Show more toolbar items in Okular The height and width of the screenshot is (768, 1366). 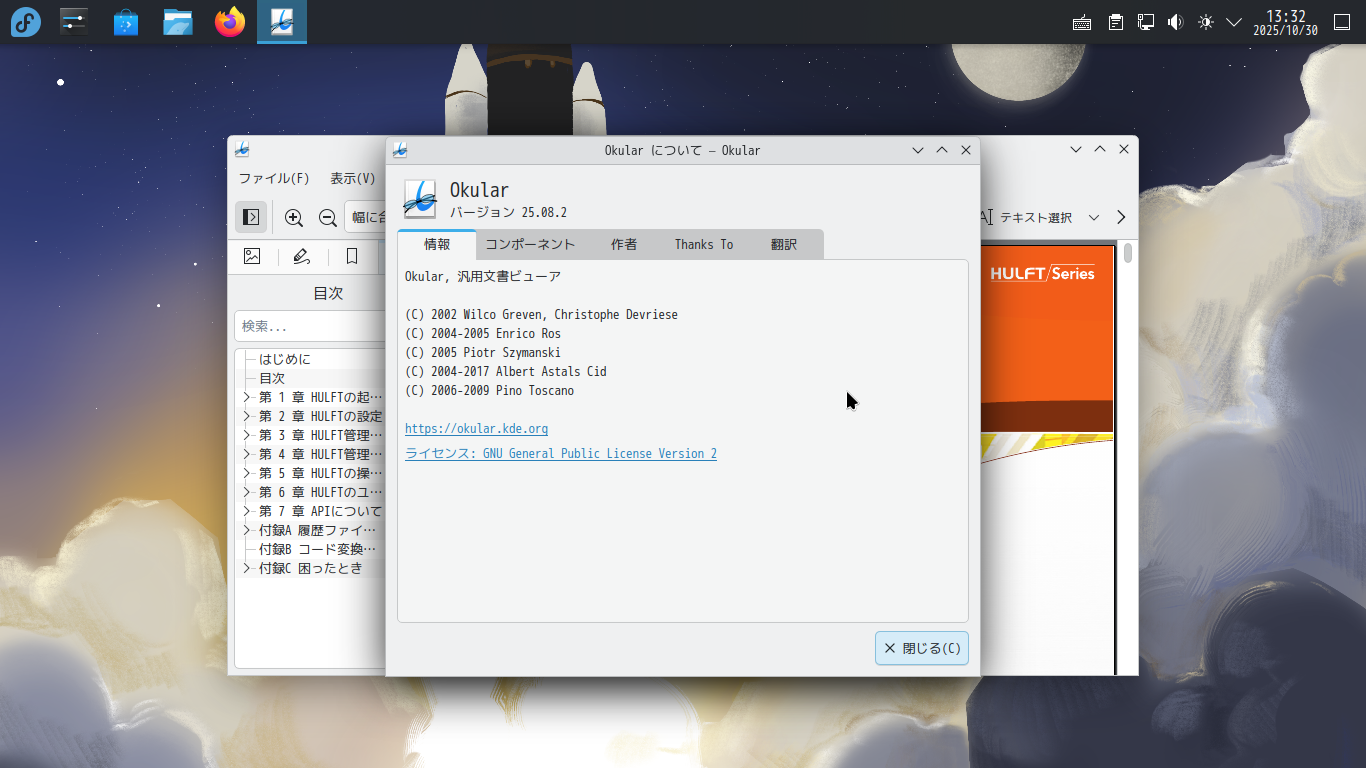(1121, 217)
